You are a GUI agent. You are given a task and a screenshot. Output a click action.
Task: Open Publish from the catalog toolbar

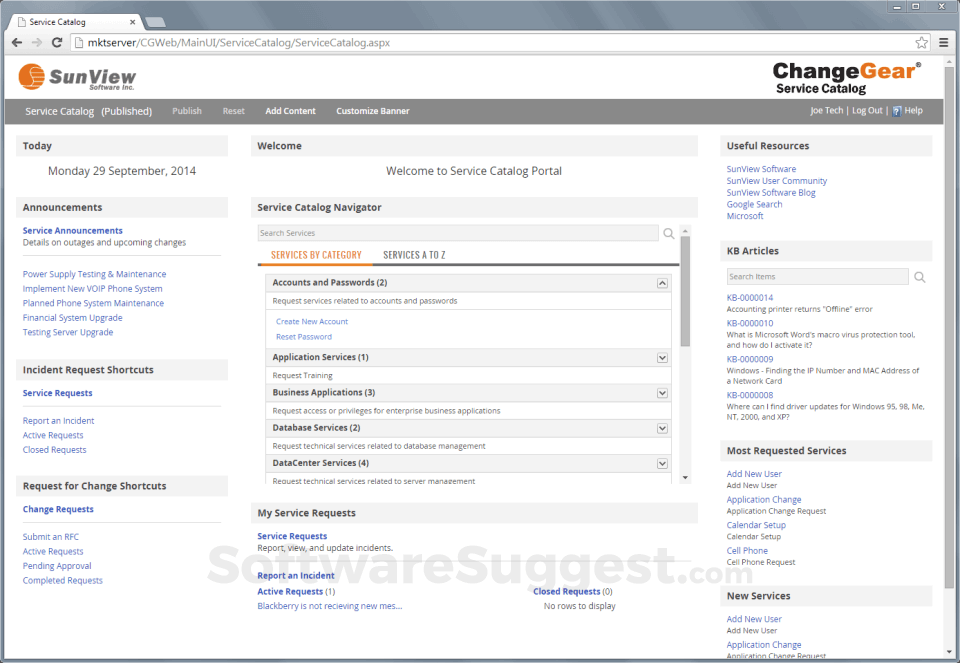coord(186,111)
